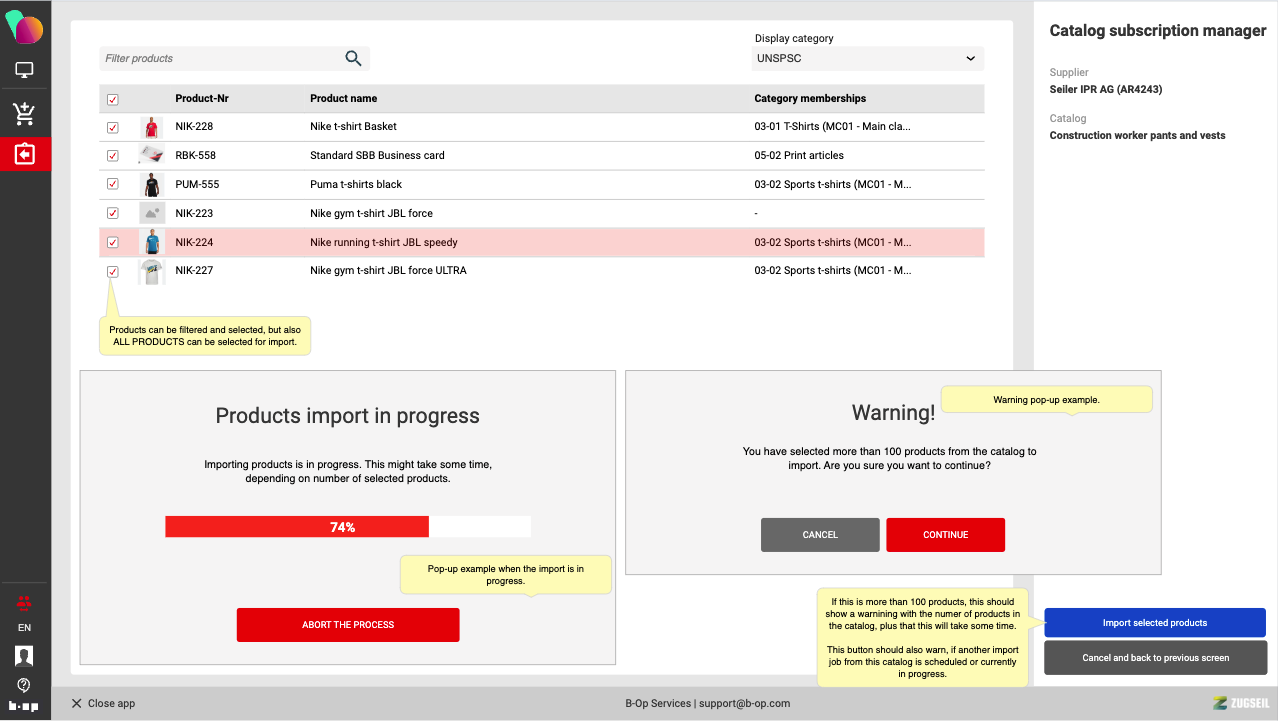1278x721 pixels.
Task: Click the NIK-224 product thumbnail
Action: tap(151, 242)
